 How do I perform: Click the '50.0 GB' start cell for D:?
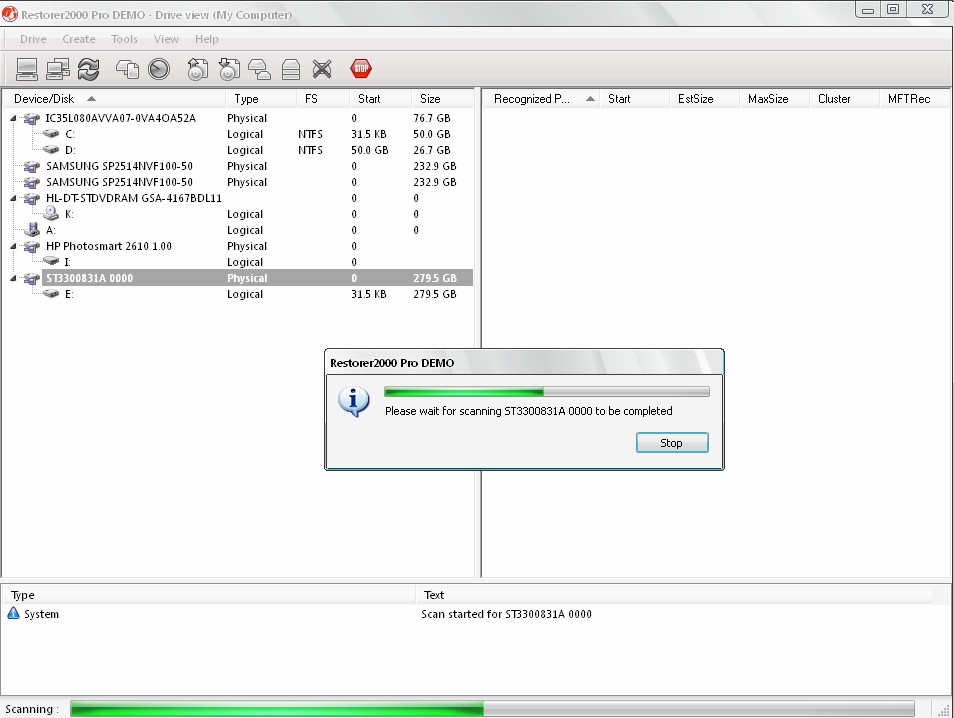pos(369,150)
